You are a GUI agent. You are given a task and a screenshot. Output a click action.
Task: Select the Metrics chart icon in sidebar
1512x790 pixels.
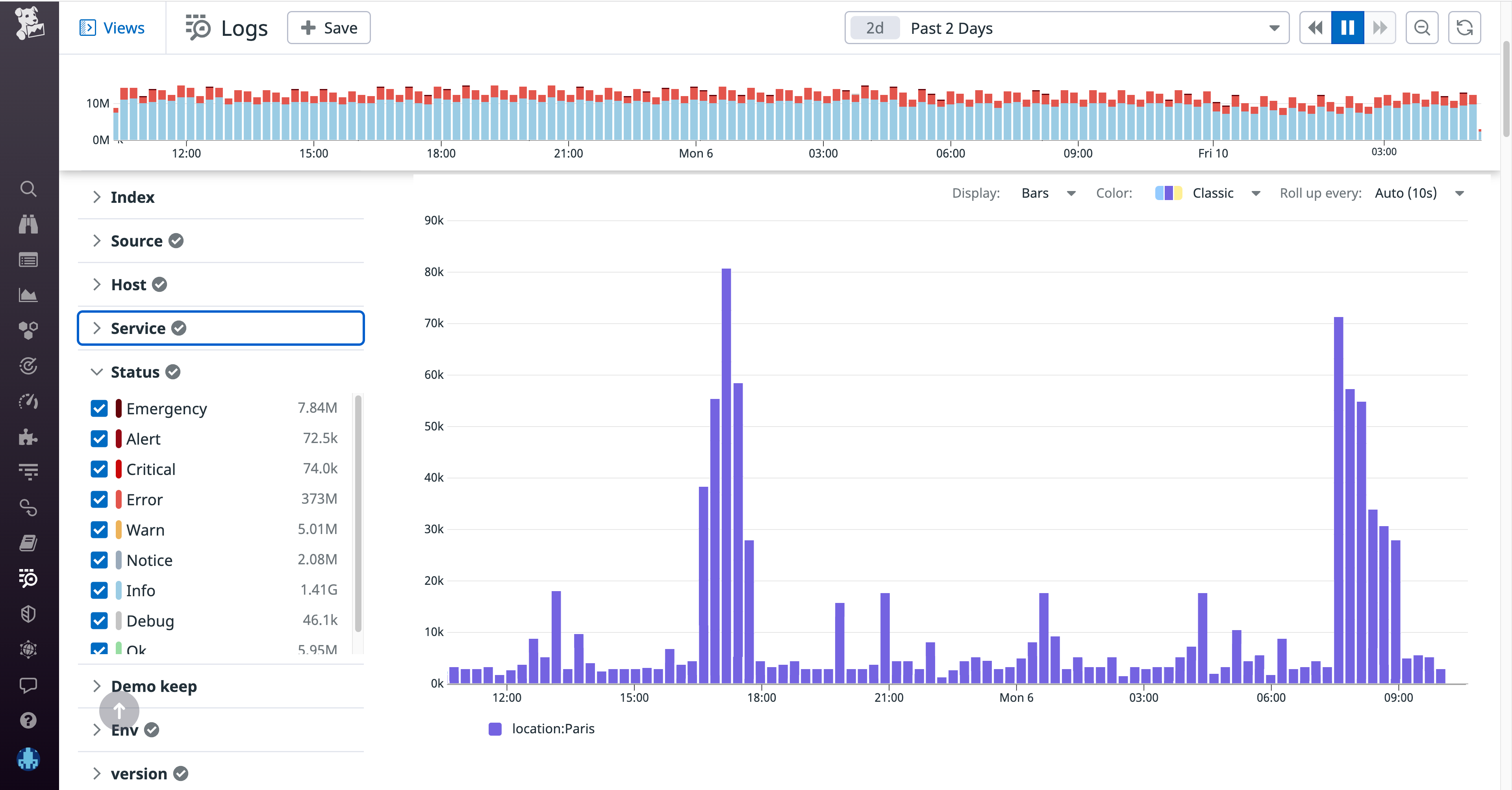click(x=28, y=295)
